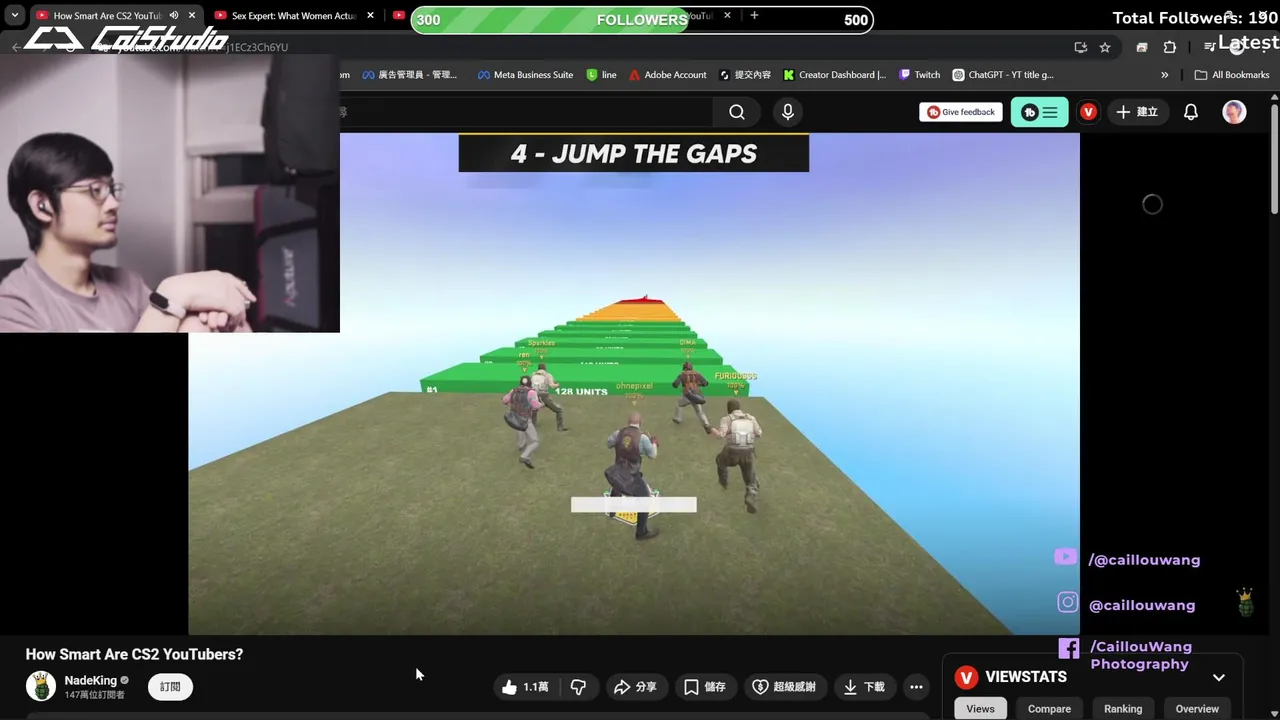
Task: Click the video title How Smart Are CS2 YouTubers?
Action: click(134, 654)
